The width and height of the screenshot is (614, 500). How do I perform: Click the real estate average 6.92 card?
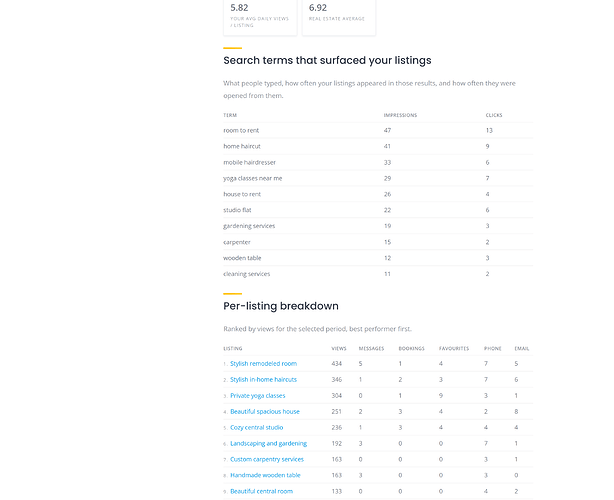click(339, 17)
